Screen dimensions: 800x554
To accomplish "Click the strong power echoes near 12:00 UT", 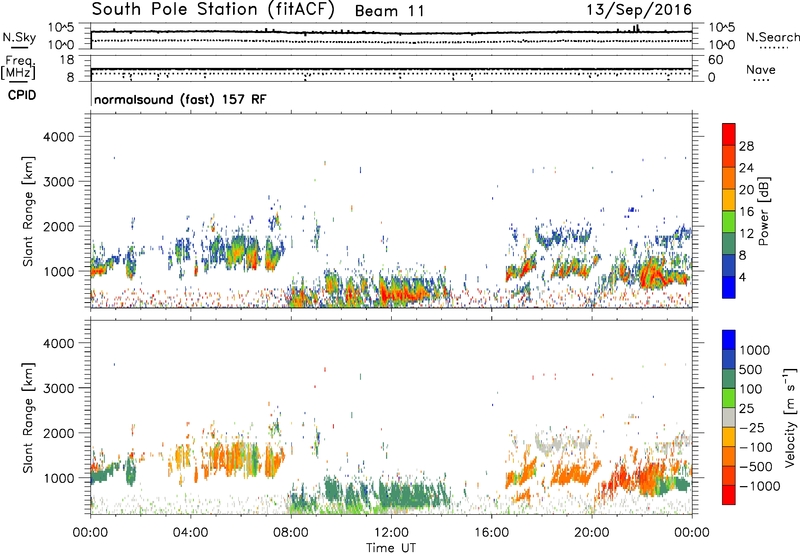I will pyautogui.click(x=403, y=293).
